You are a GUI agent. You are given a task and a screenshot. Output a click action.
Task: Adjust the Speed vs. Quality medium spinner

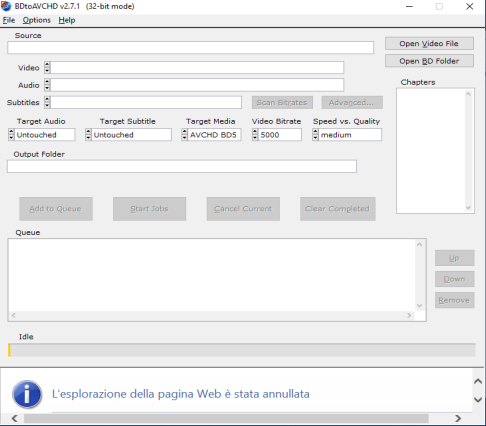tap(315, 135)
